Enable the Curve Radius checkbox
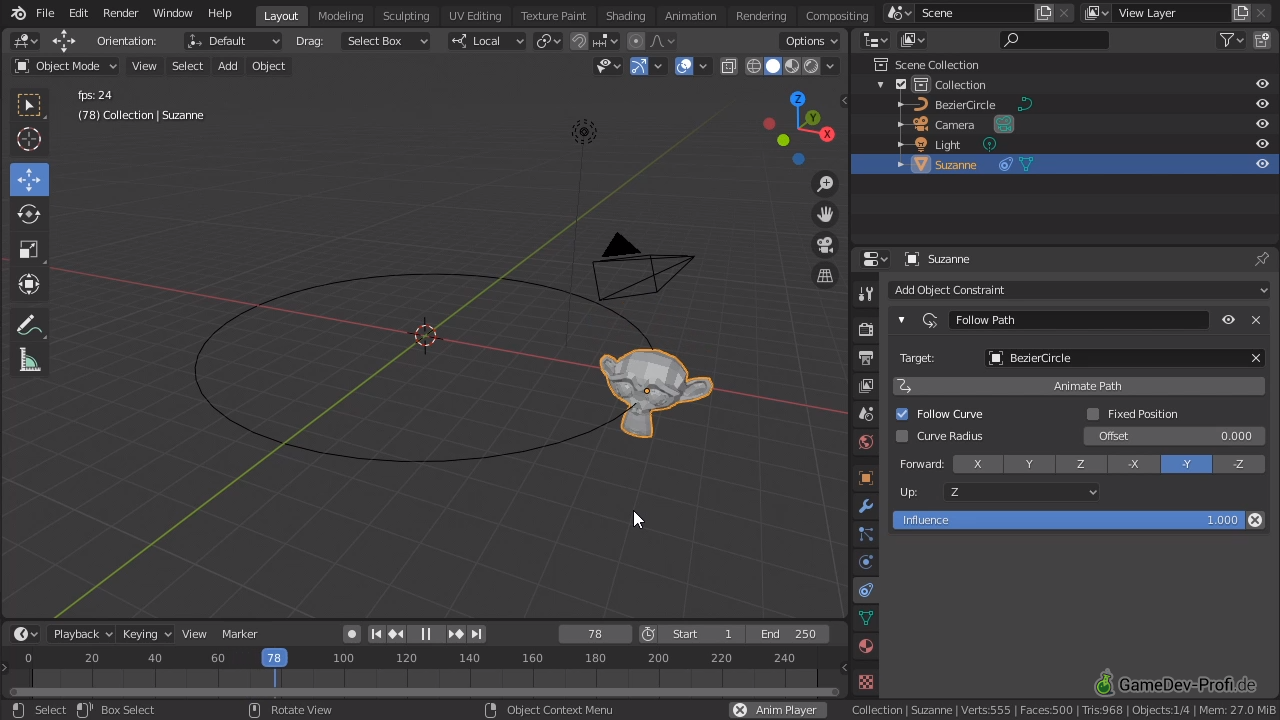 pyautogui.click(x=902, y=436)
